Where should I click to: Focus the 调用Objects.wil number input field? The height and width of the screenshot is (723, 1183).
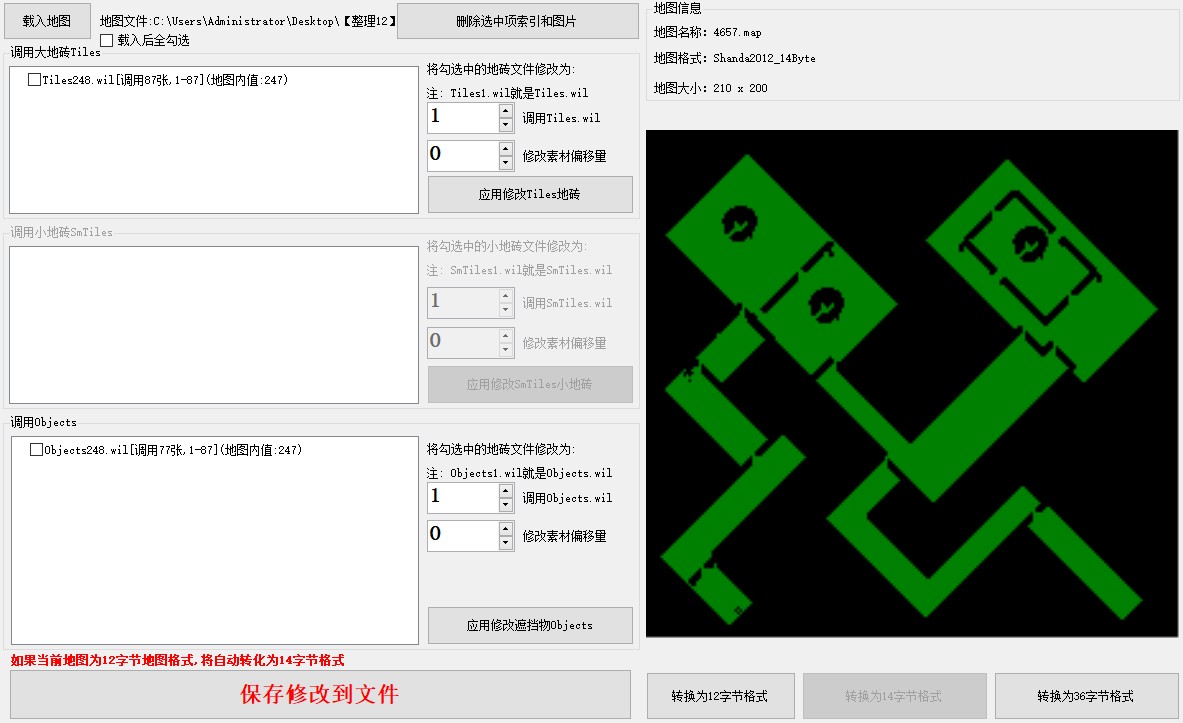click(x=462, y=498)
